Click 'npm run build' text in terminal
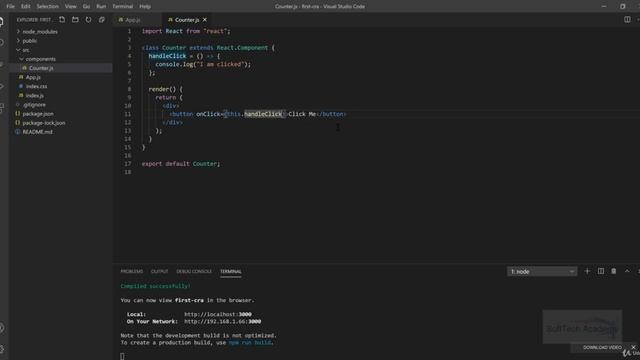Screen dimensions: 640x360 point(250,343)
